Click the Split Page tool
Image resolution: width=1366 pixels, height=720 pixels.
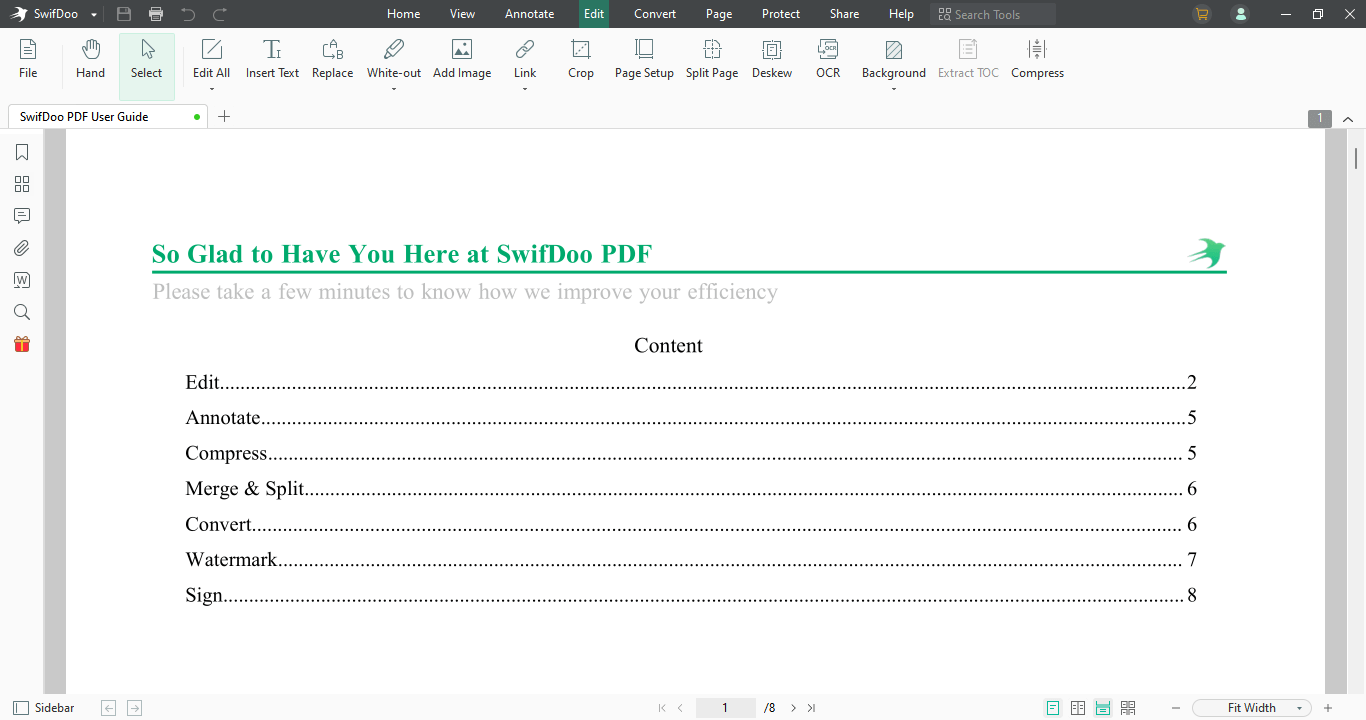point(712,59)
